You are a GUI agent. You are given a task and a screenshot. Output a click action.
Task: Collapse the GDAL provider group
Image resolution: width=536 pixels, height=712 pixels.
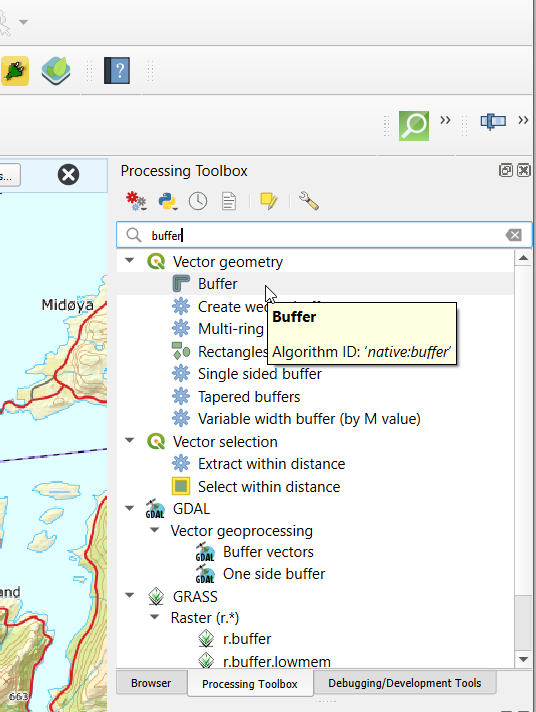coord(129,508)
